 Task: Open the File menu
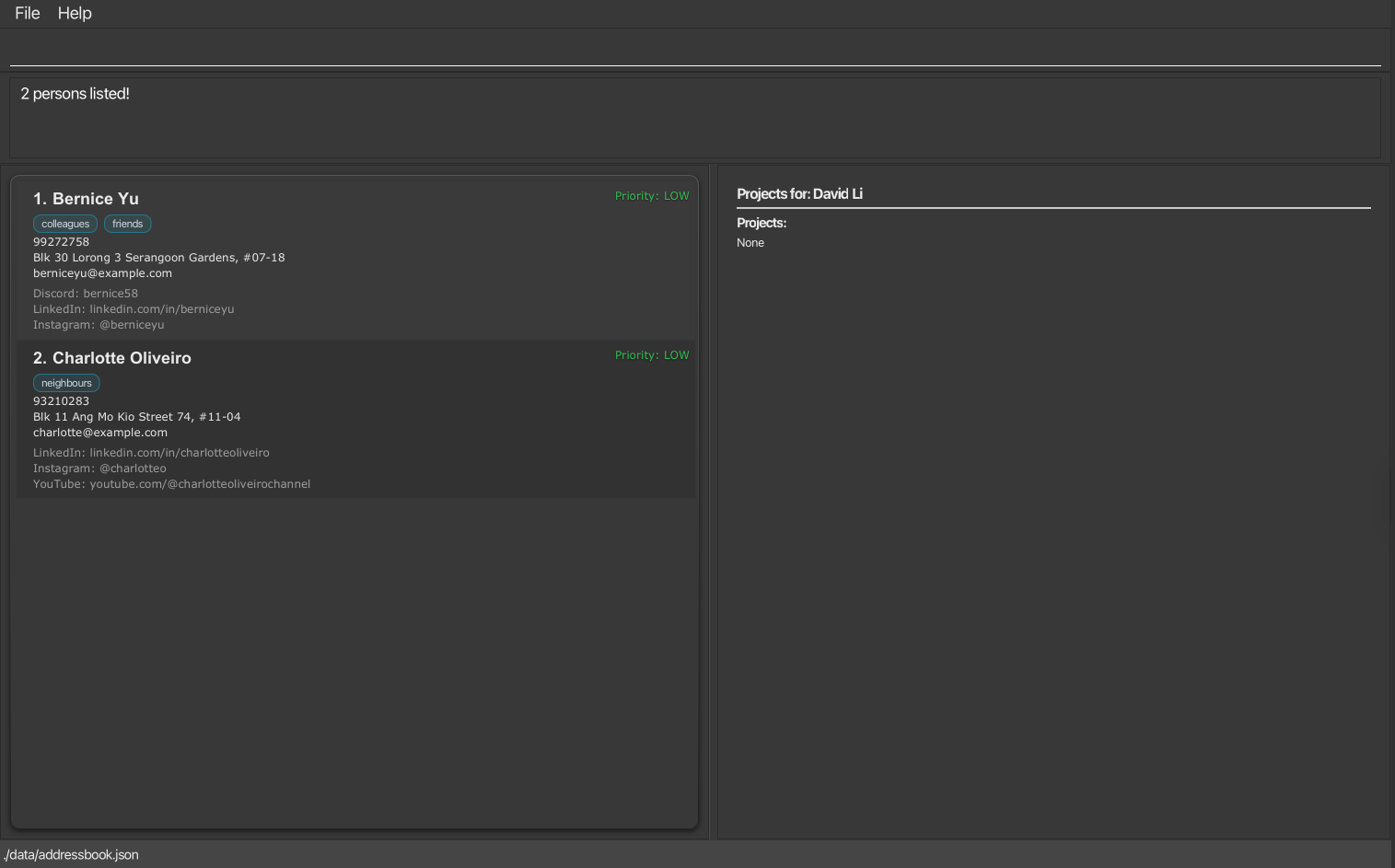click(26, 13)
